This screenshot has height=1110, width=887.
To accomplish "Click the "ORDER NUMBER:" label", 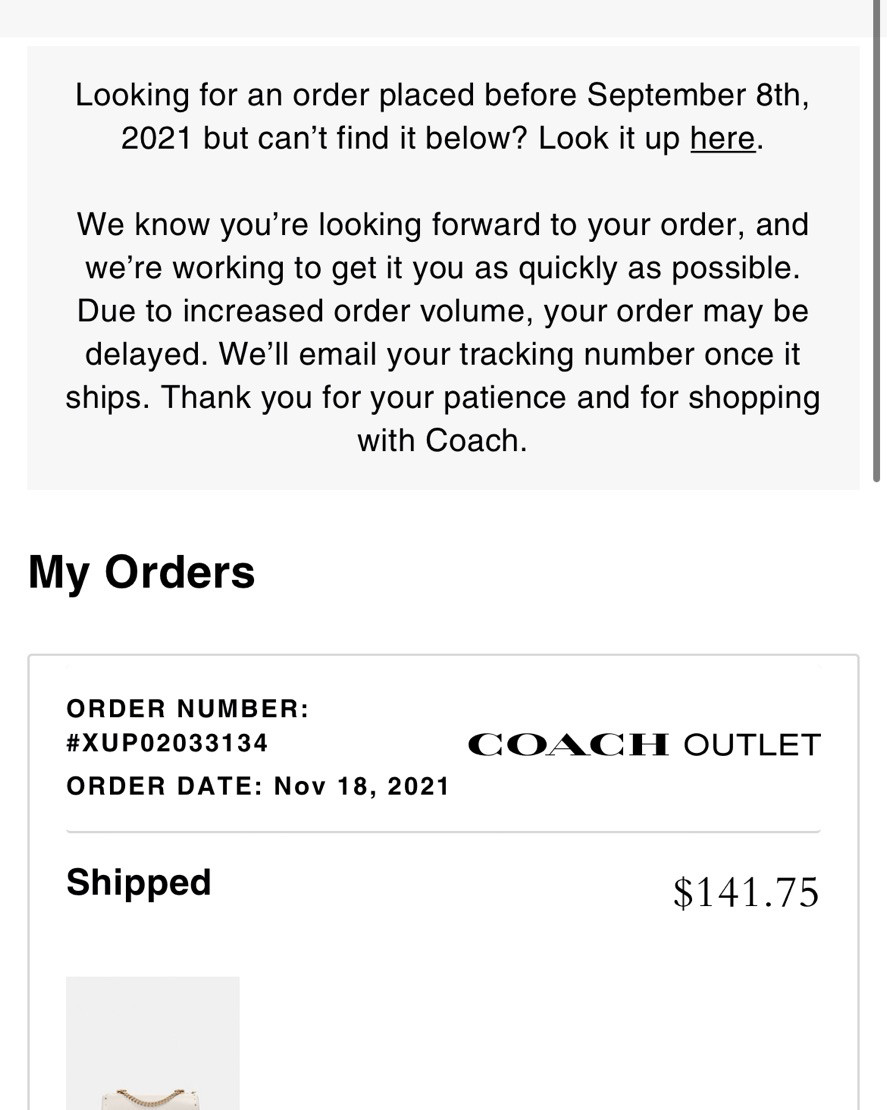I will (x=188, y=709).
